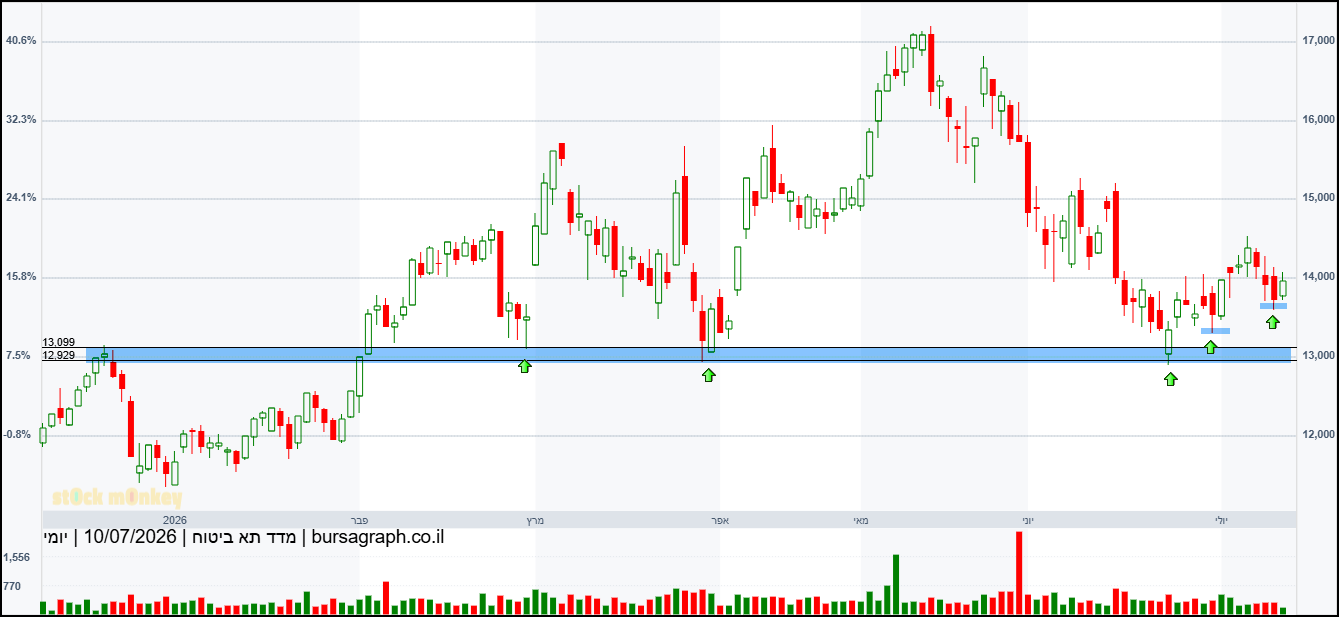Click the leftmost green up arrow marker
This screenshot has height=617, width=1339.
(525, 366)
